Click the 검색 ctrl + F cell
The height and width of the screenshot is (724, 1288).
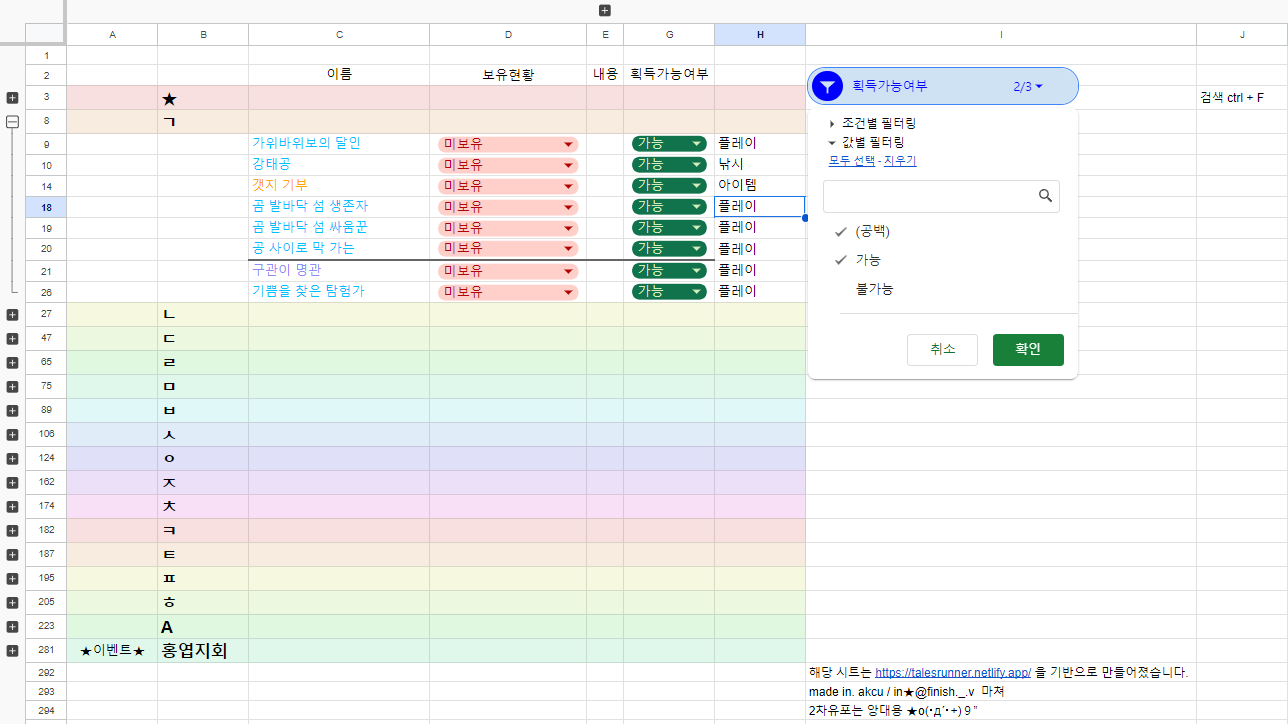[x=1242, y=98]
